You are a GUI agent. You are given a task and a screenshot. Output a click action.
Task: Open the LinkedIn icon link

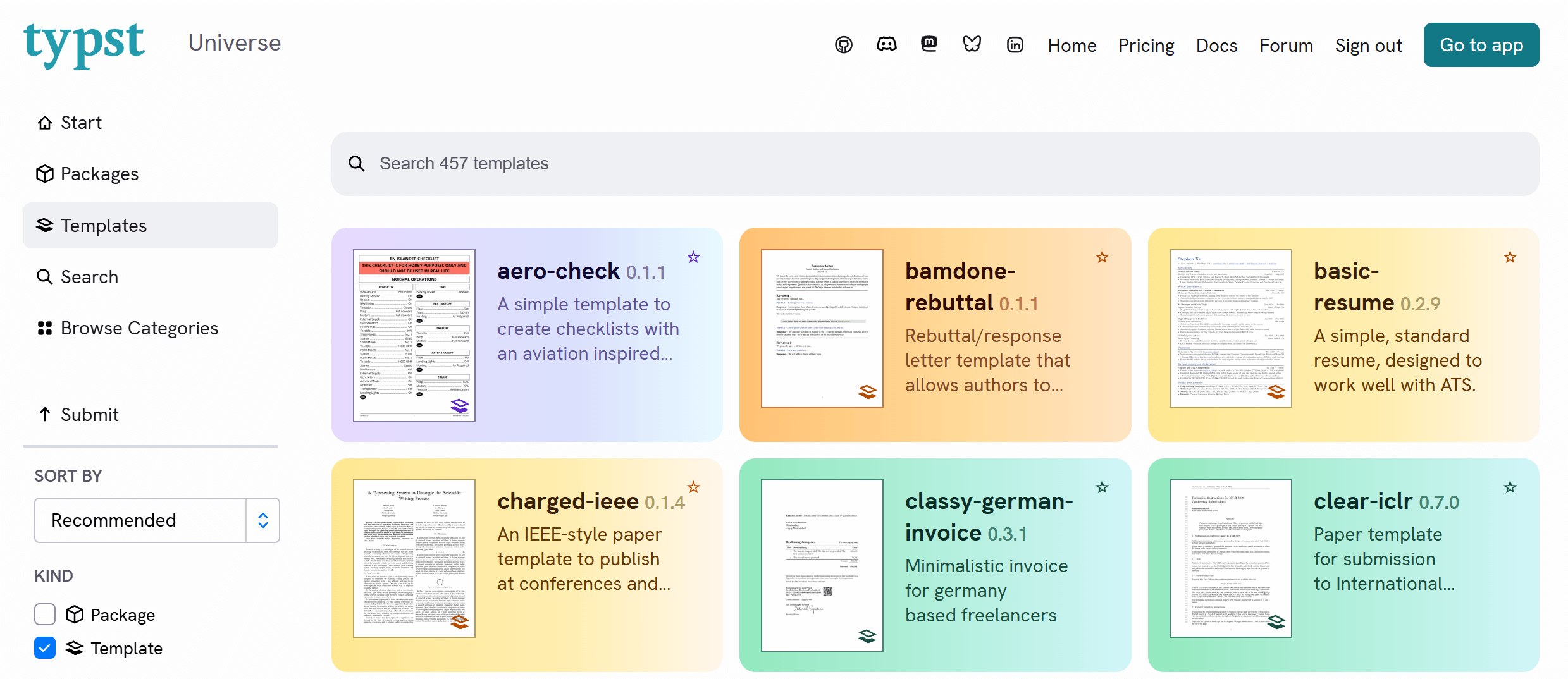1015,45
